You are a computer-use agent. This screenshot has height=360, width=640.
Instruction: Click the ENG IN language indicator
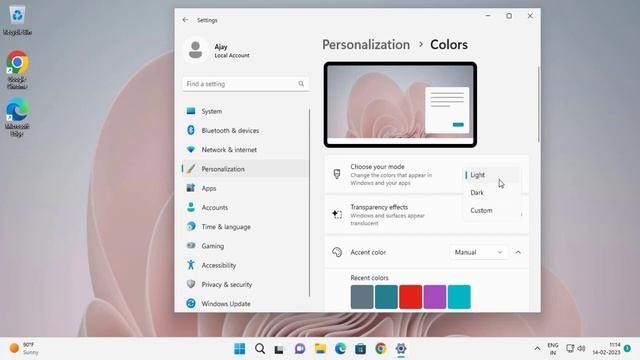[x=553, y=349]
